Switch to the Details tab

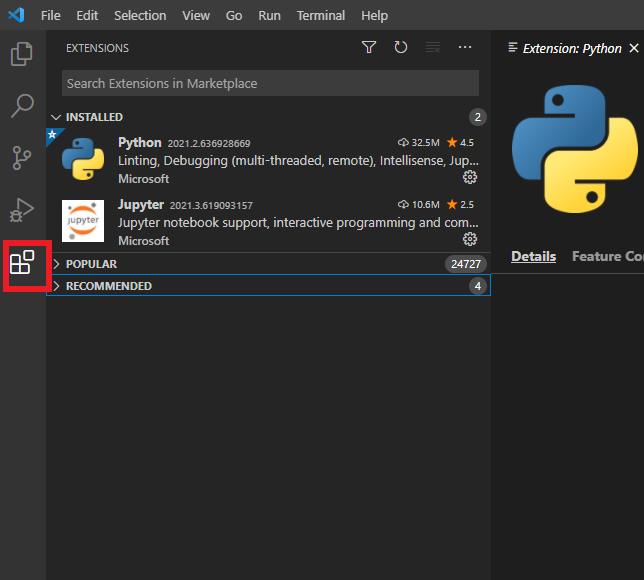tap(534, 256)
